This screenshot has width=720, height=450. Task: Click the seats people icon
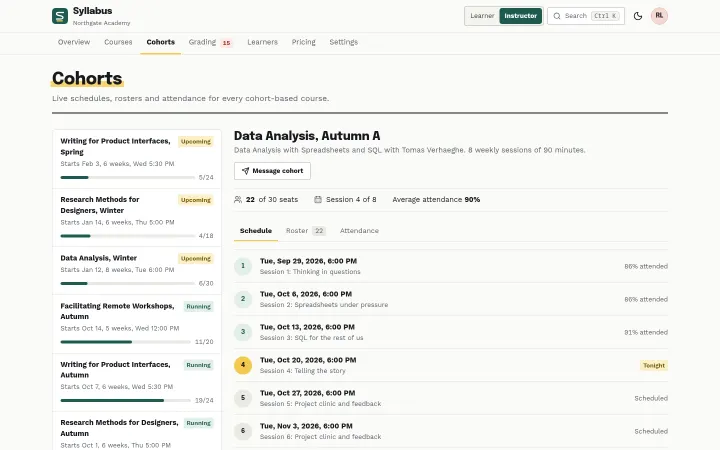(238, 199)
